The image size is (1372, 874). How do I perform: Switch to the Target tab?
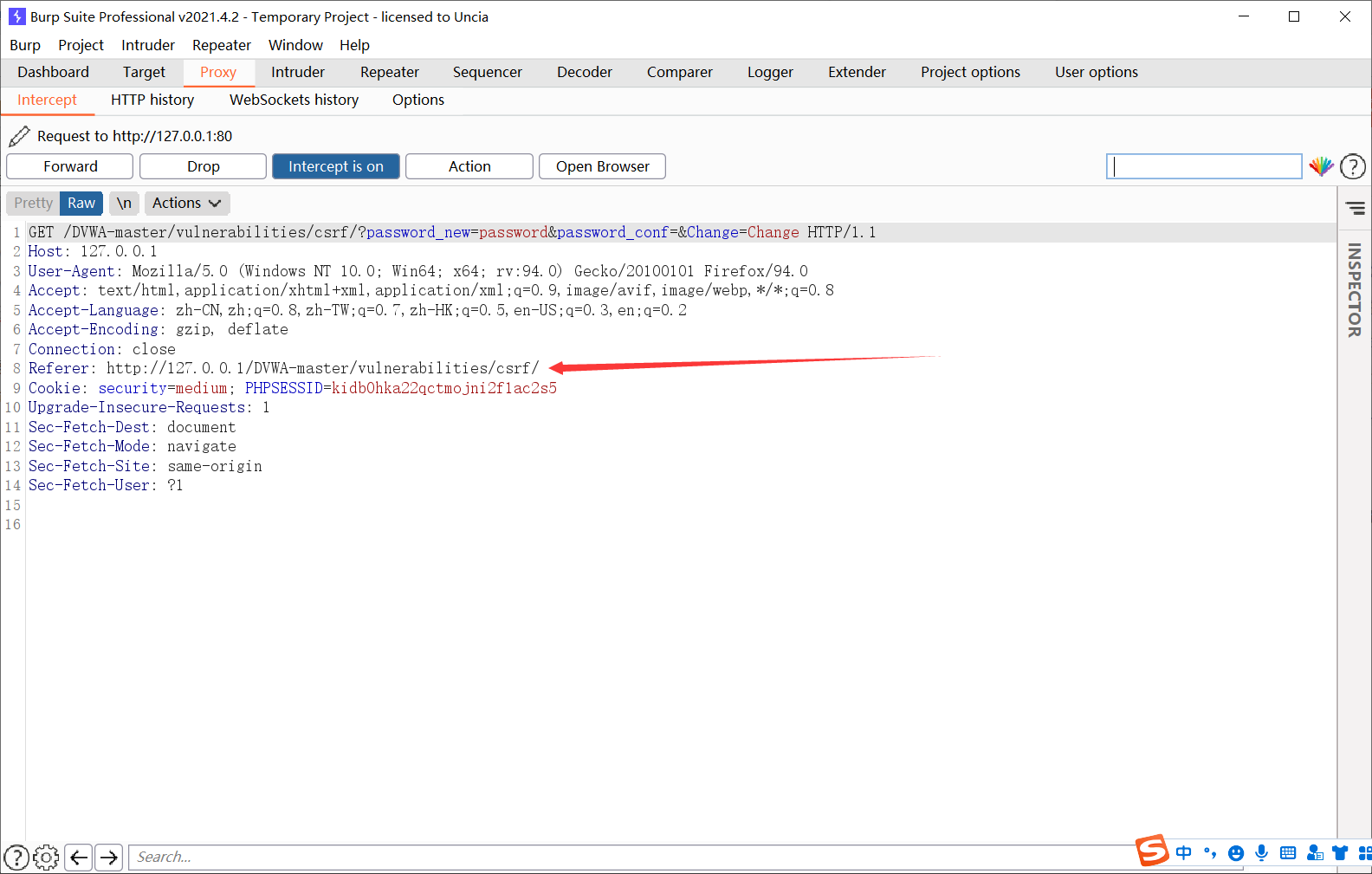point(144,72)
